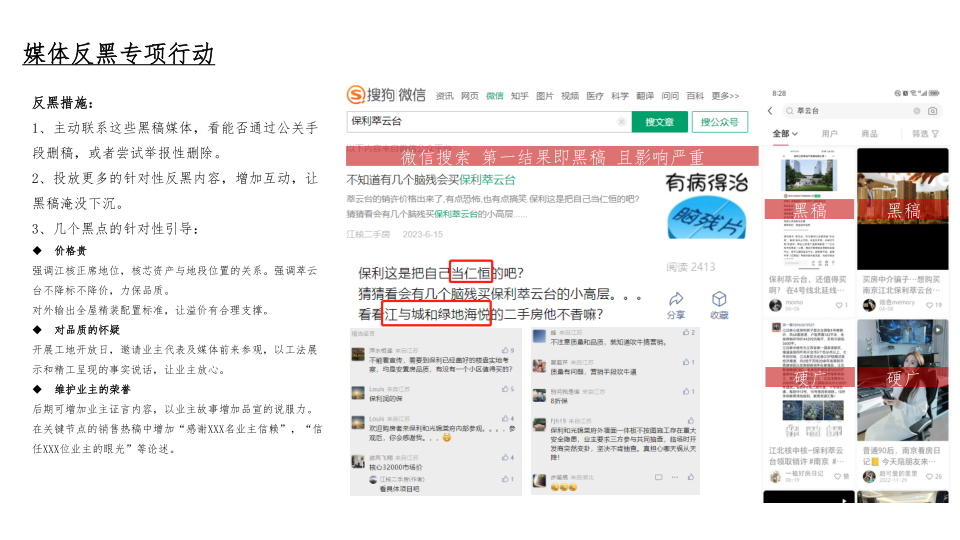Click the comment text 质量有问题，营销手段吹牛逼

click(593, 372)
